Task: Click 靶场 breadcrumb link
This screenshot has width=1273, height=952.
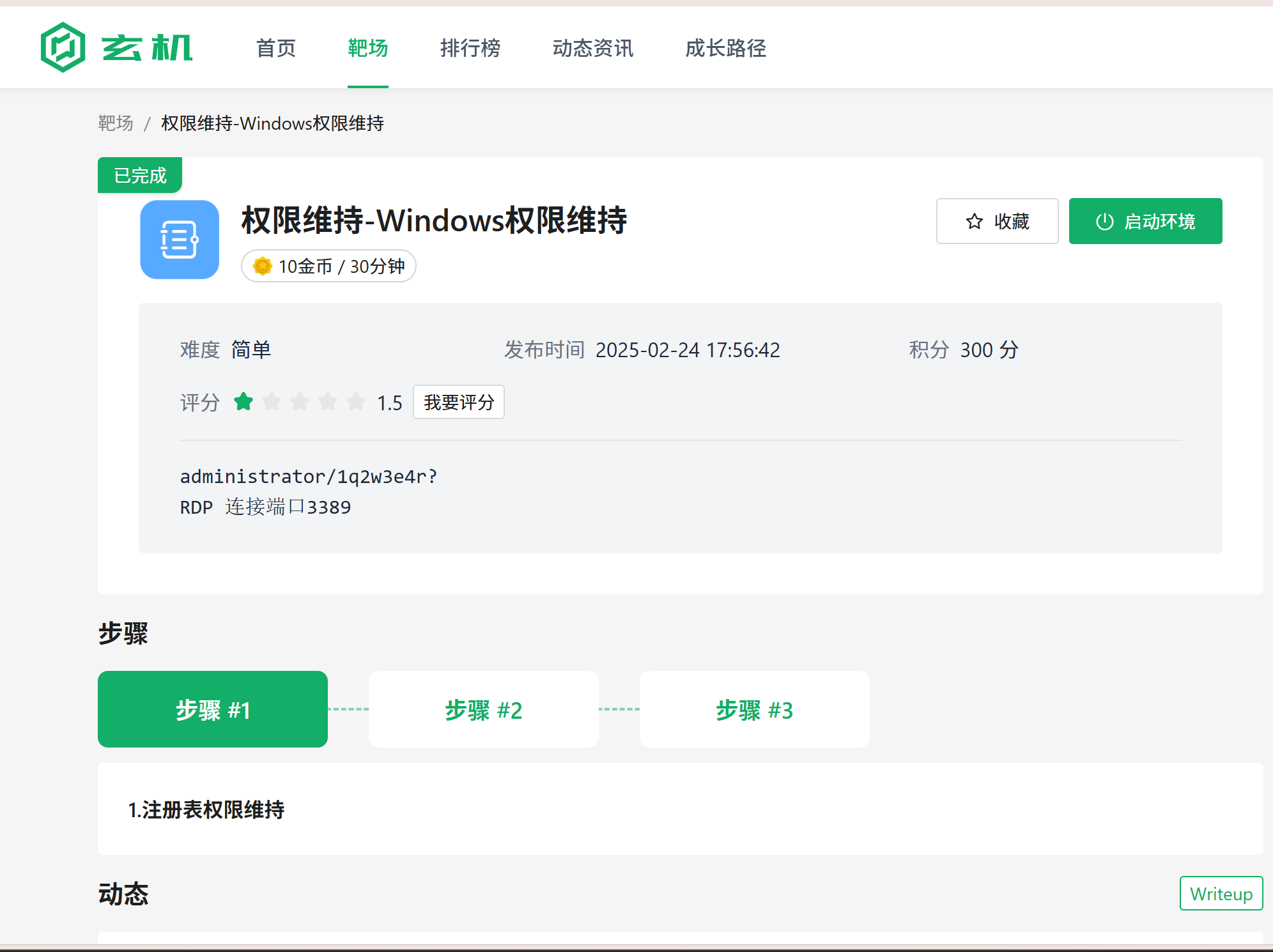Action: (116, 123)
